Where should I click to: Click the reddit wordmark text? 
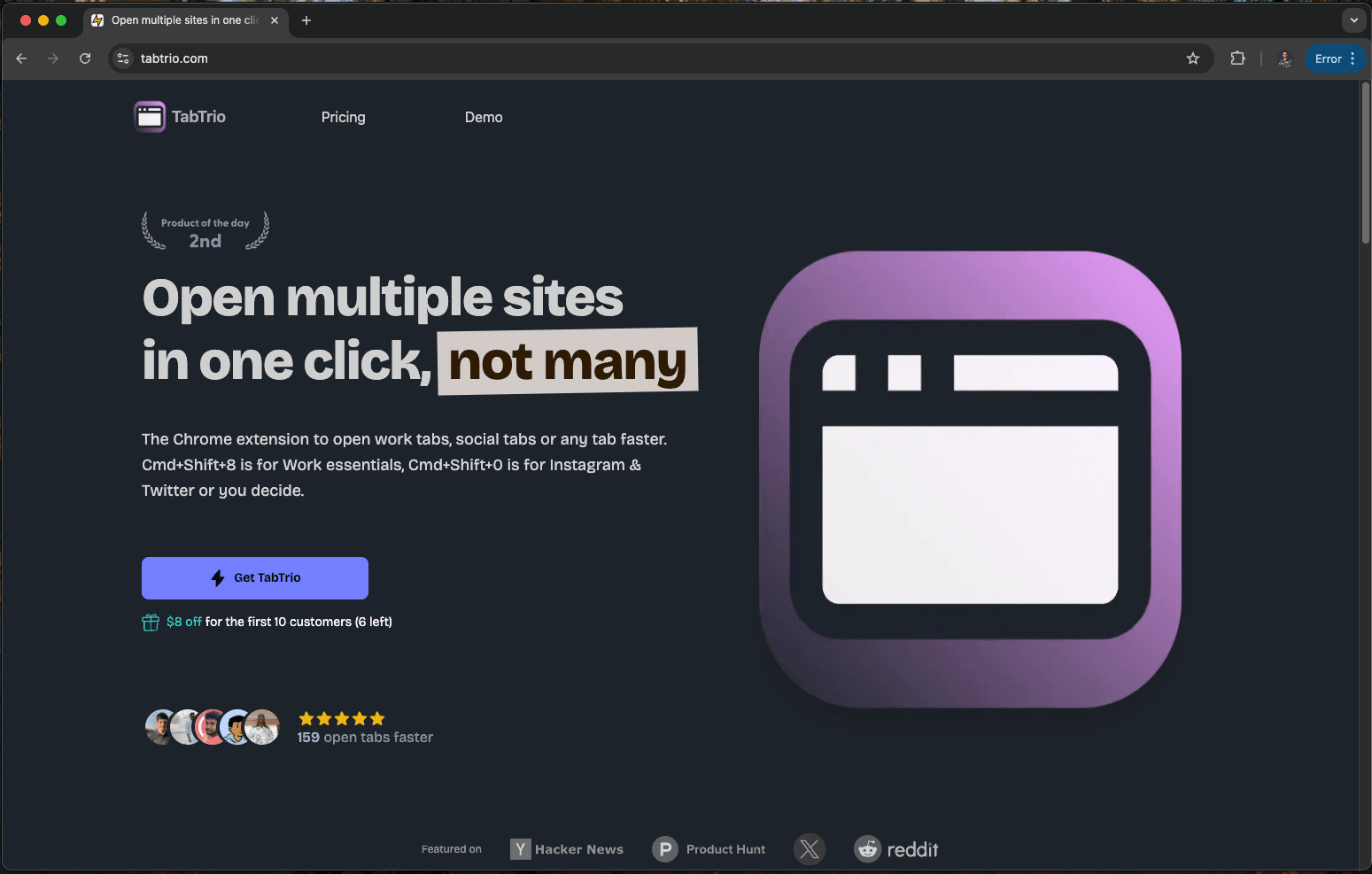coord(912,850)
